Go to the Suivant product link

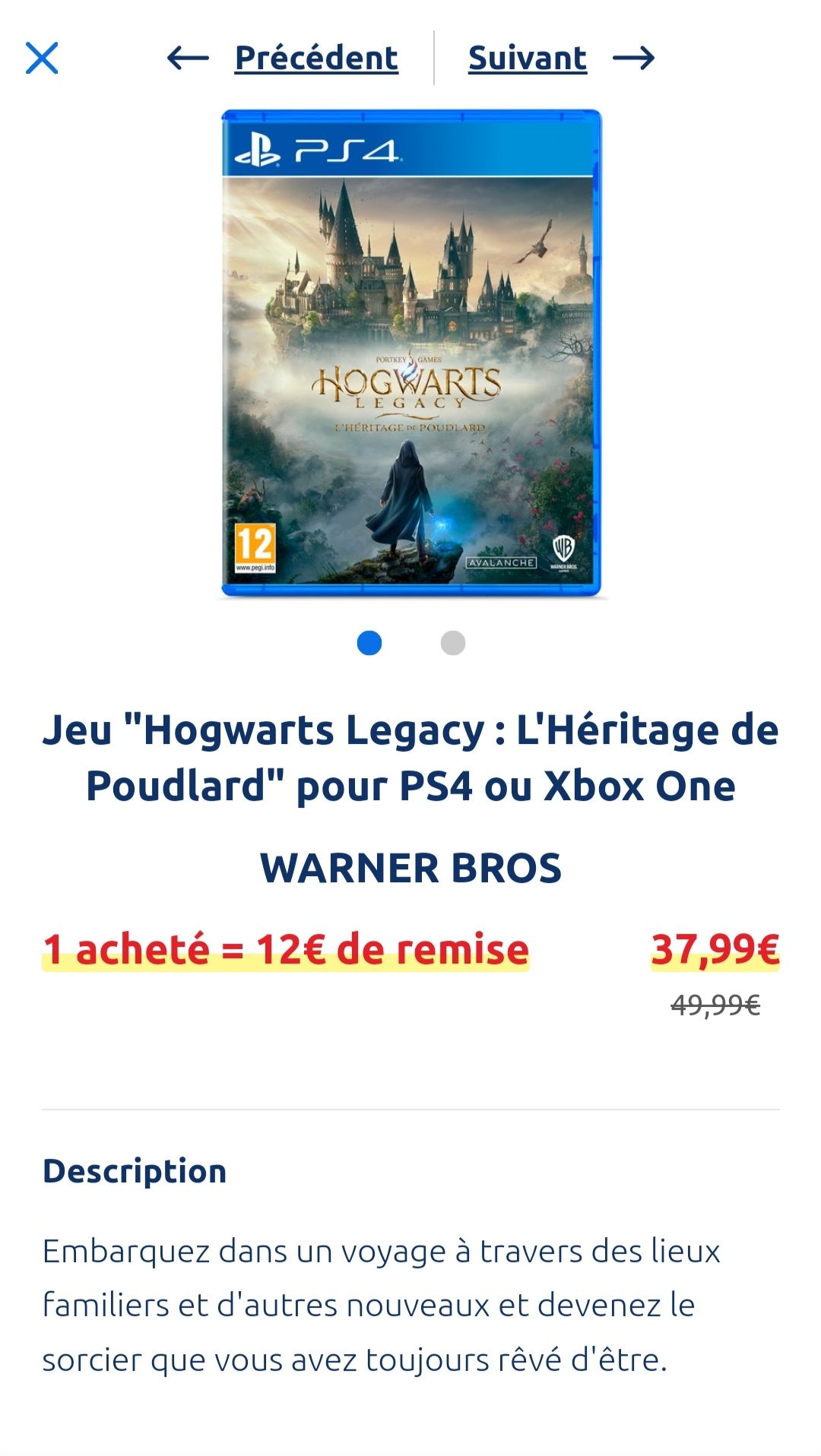[528, 58]
